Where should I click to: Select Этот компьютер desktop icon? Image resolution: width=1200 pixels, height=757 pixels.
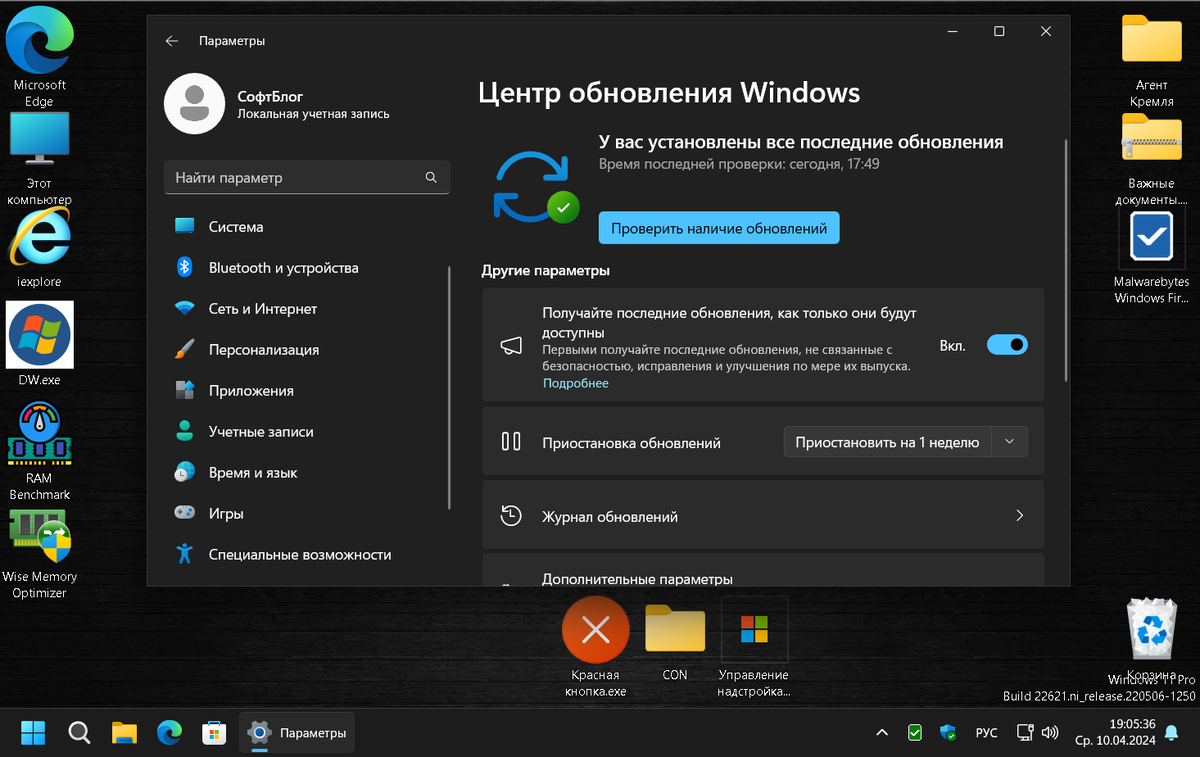pyautogui.click(x=39, y=158)
